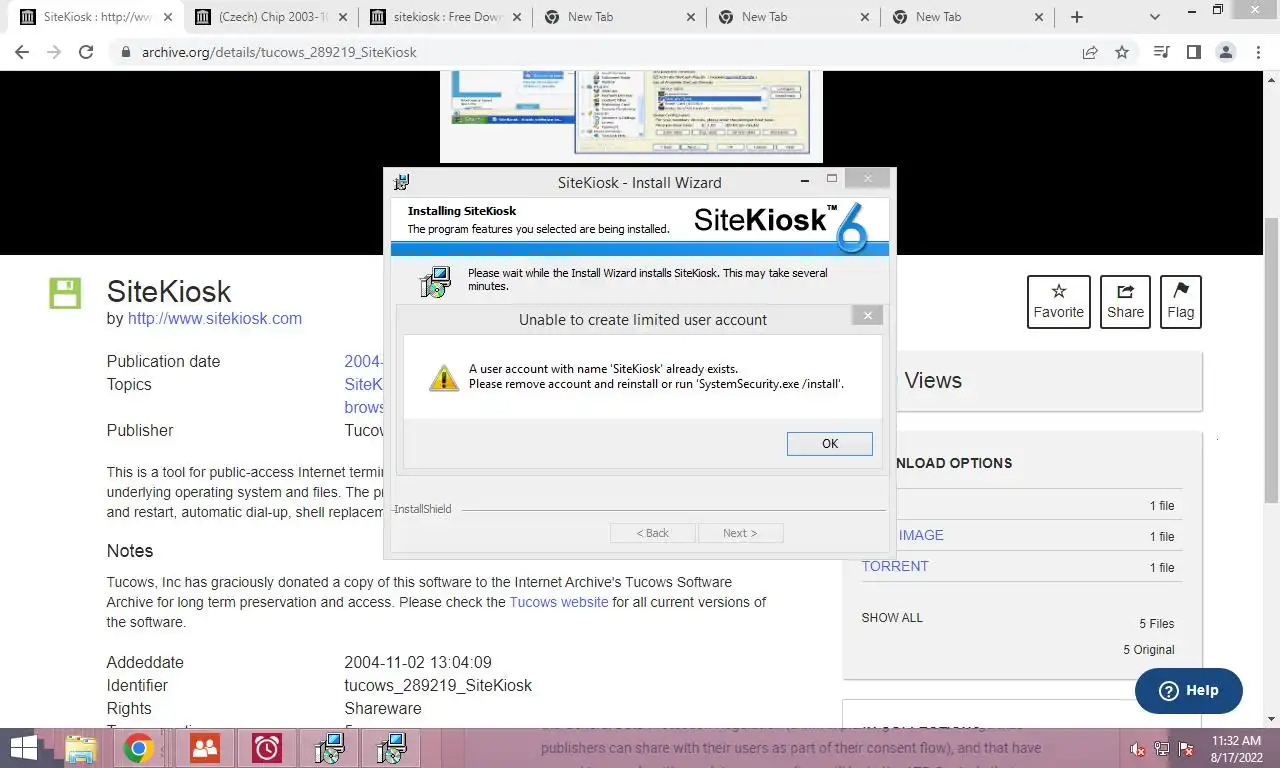
Task: Open the tab search dropdown arrow
Action: (1155, 17)
